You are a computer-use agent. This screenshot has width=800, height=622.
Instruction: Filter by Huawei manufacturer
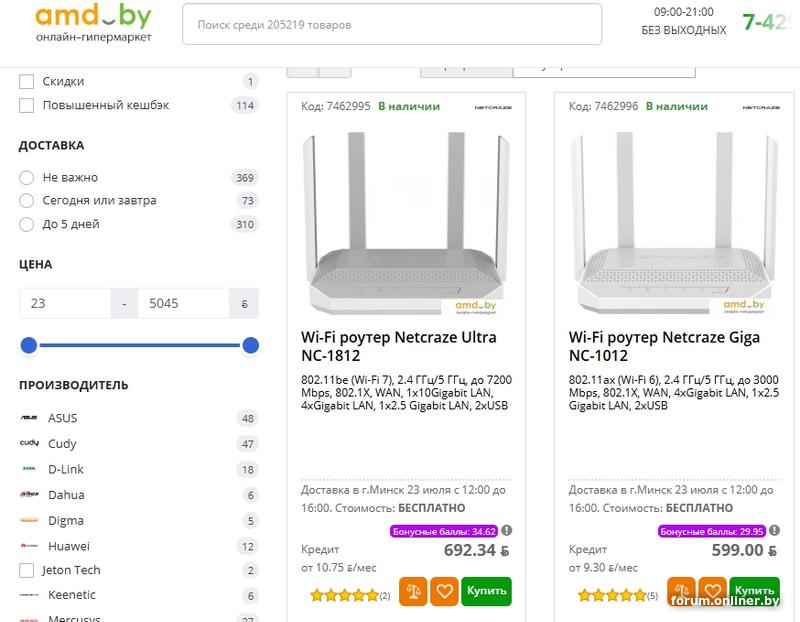click(69, 546)
